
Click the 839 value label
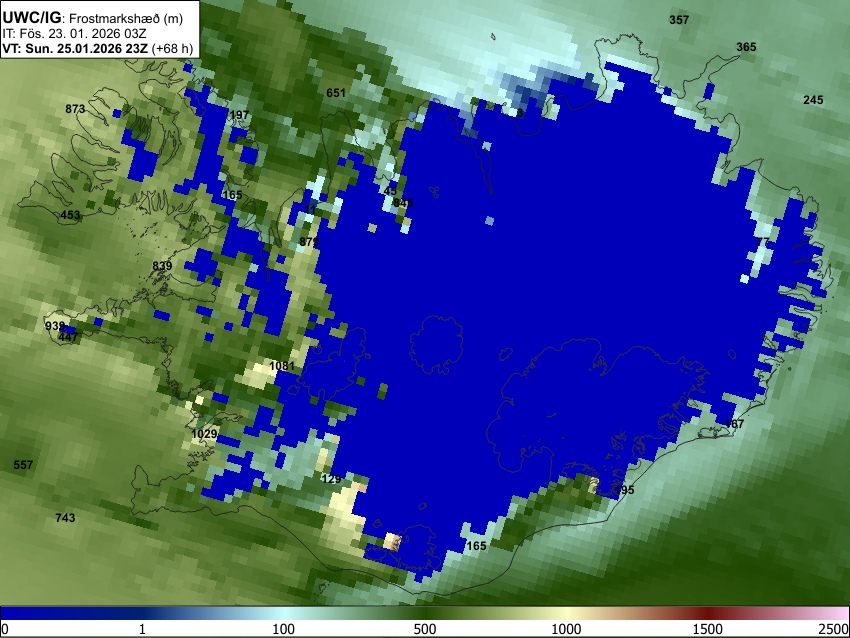pyautogui.click(x=162, y=266)
